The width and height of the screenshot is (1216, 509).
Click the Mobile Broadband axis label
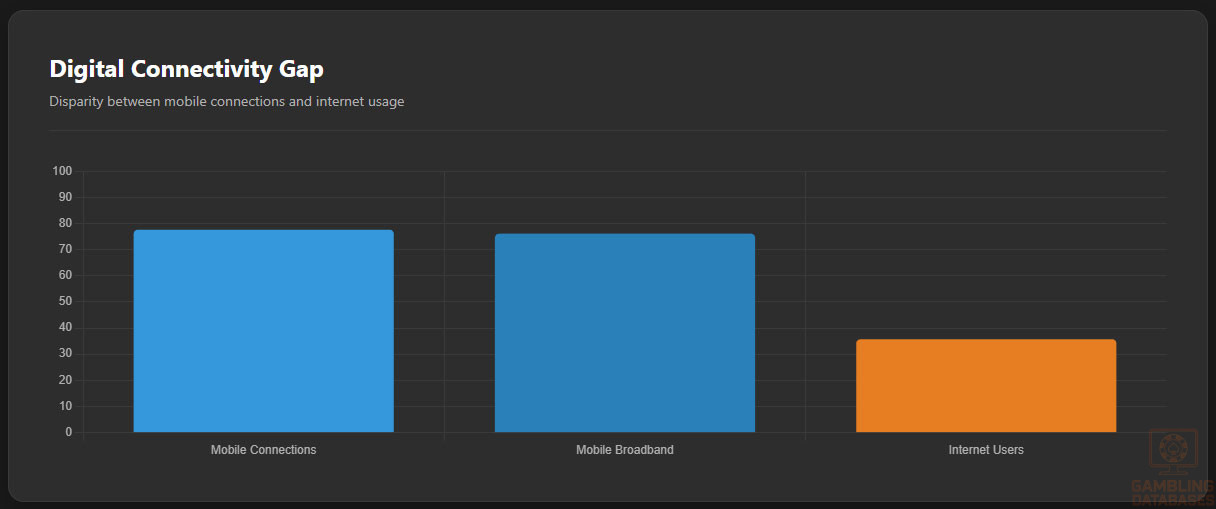click(624, 450)
